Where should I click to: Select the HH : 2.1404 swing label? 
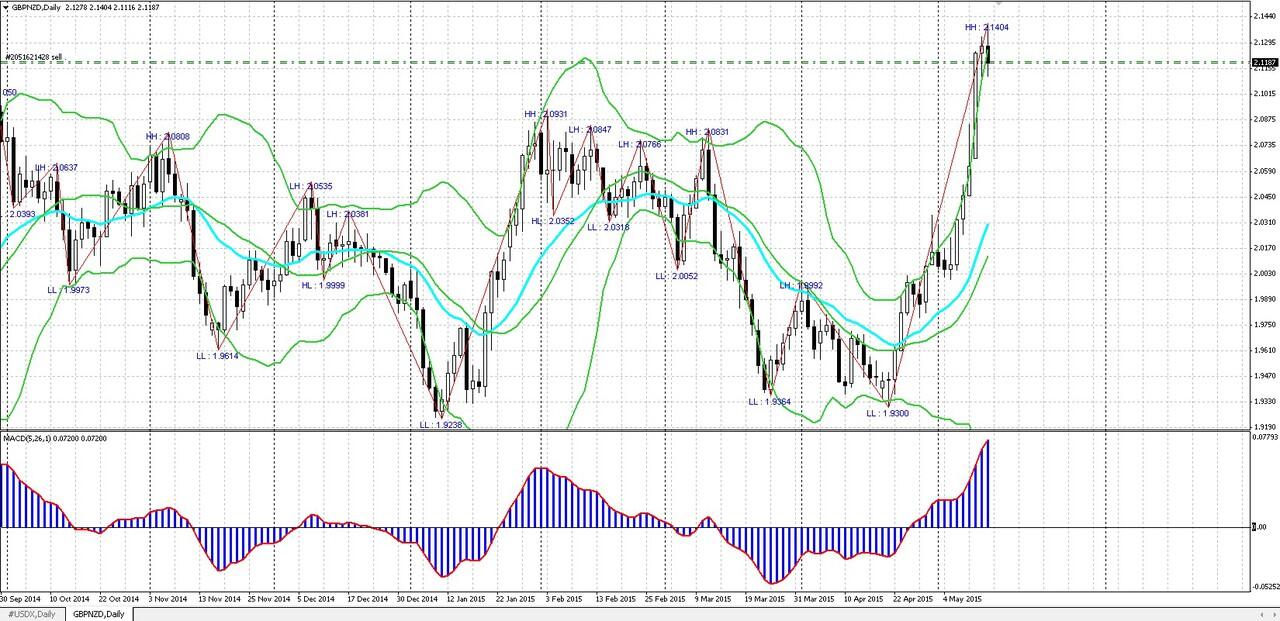pyautogui.click(x=986, y=27)
